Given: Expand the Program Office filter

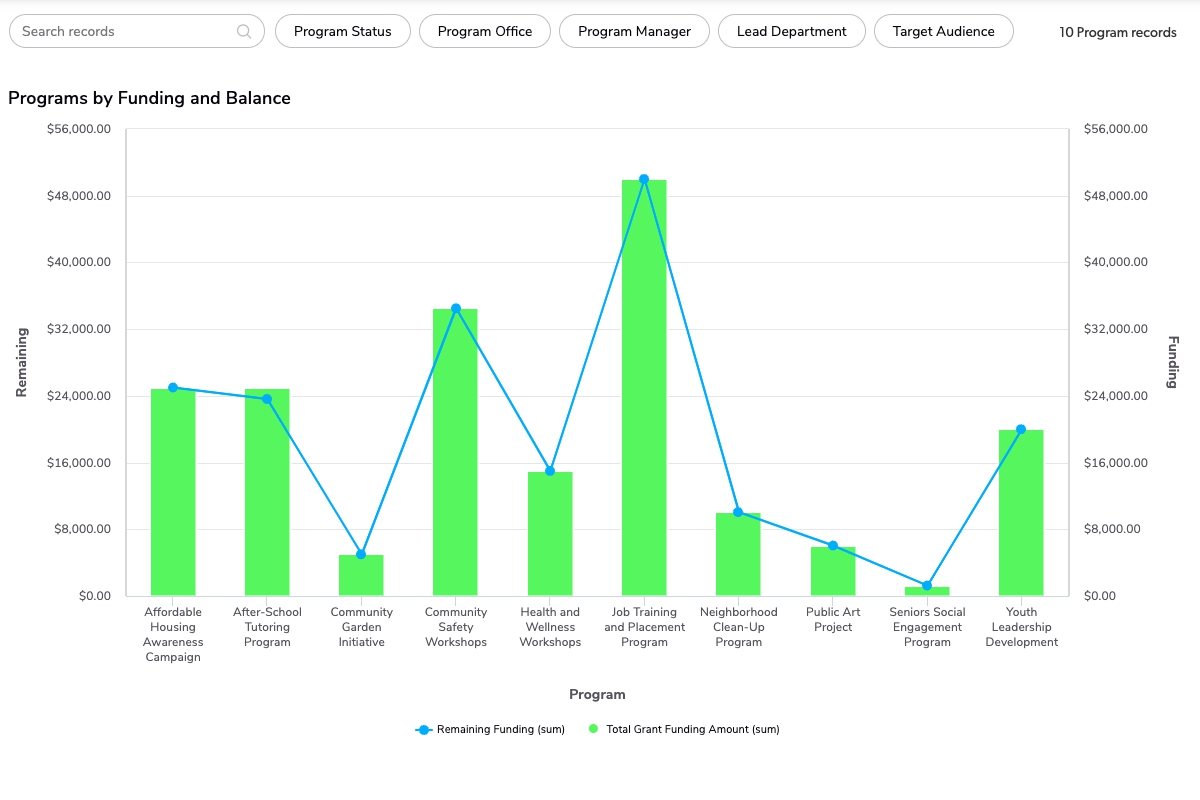Looking at the screenshot, I should point(485,31).
